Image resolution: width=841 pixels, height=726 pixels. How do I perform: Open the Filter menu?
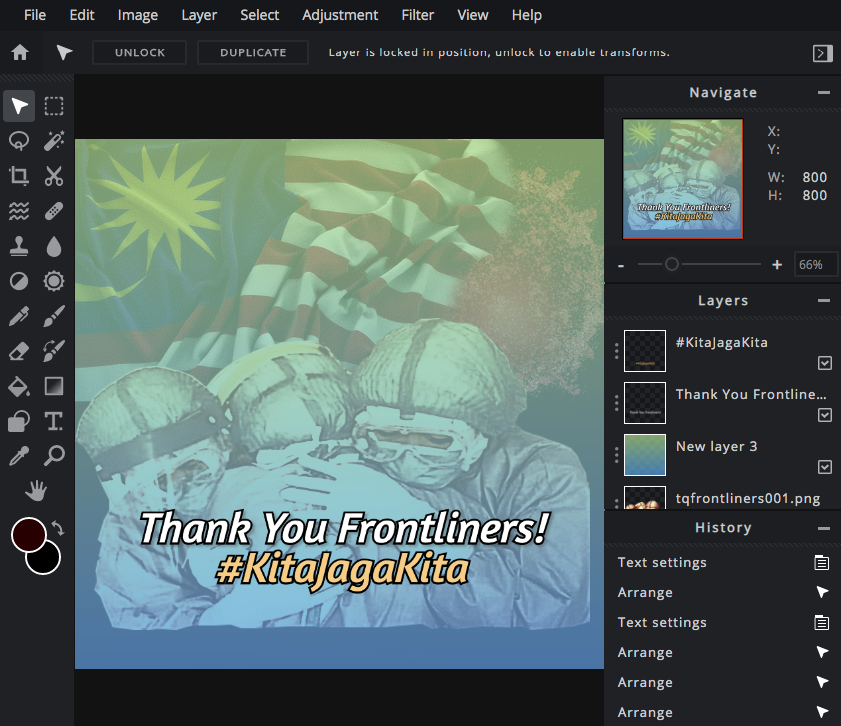tap(417, 15)
